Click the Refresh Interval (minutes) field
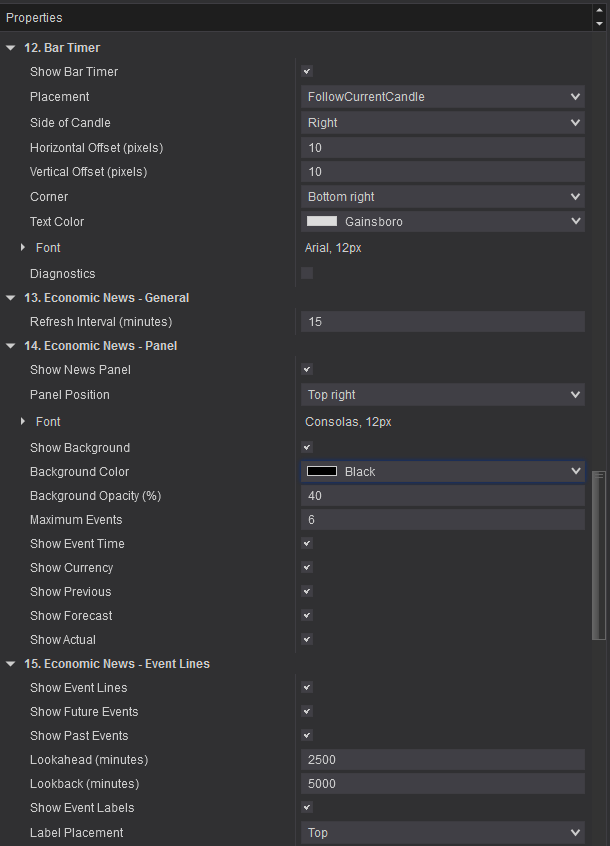This screenshot has width=610, height=846. point(443,322)
